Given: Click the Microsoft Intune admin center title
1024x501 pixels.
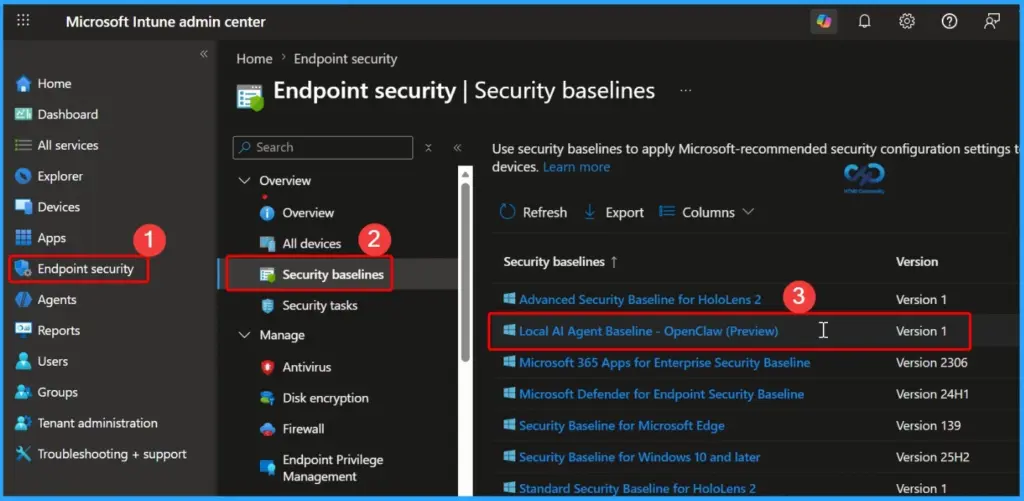Looking at the screenshot, I should click(166, 22).
